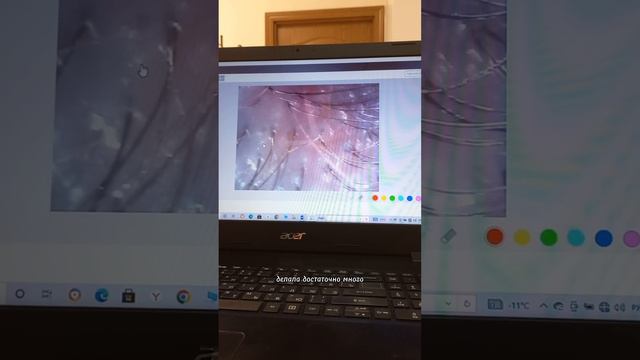Open Task View in the enlarged left taskbar

[x=47, y=294]
